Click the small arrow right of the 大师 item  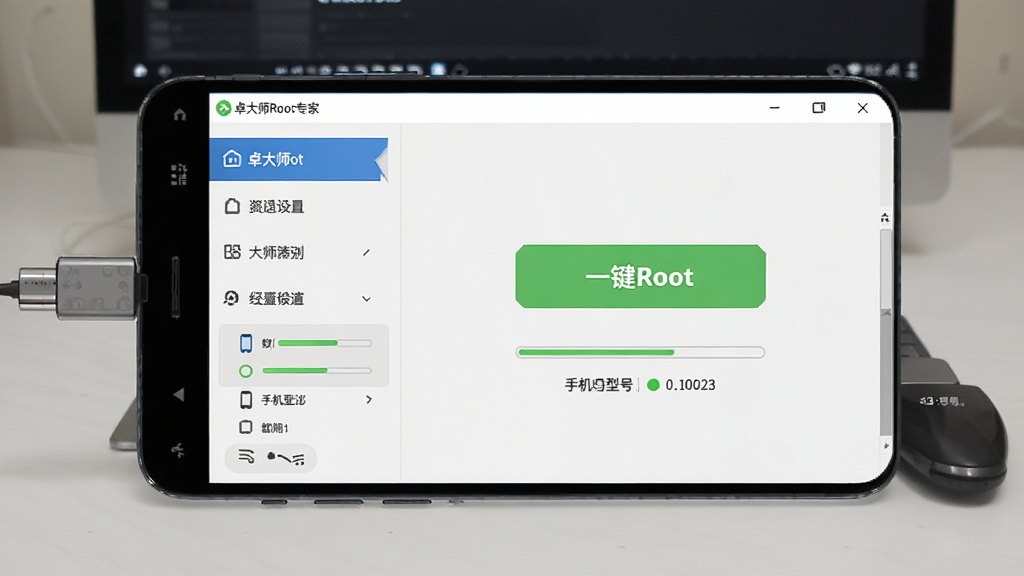click(366, 252)
